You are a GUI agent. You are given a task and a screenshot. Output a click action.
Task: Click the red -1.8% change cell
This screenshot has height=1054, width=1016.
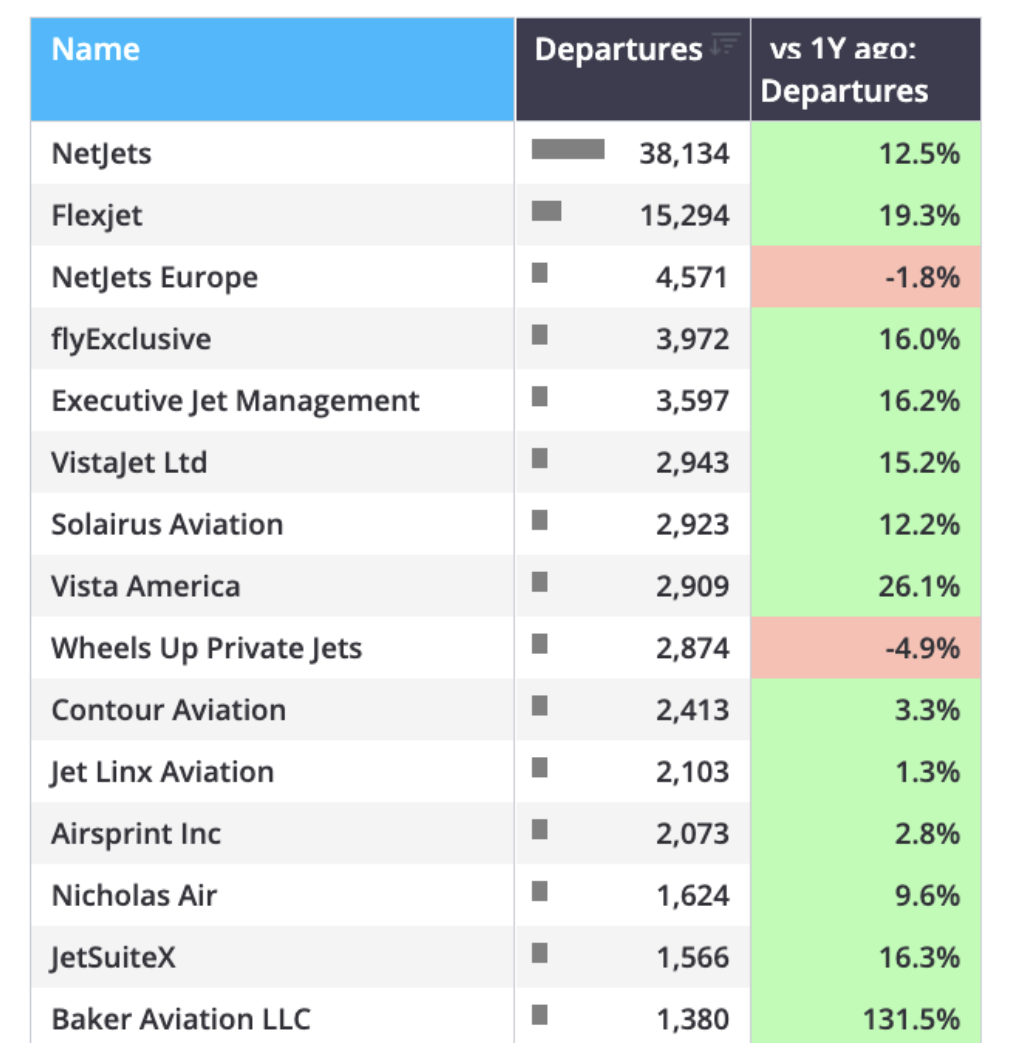point(865,277)
